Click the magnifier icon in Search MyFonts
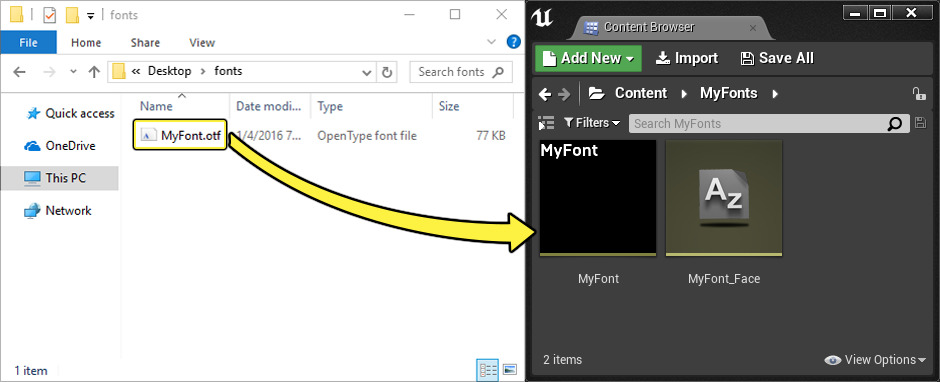 pyautogui.click(x=894, y=124)
